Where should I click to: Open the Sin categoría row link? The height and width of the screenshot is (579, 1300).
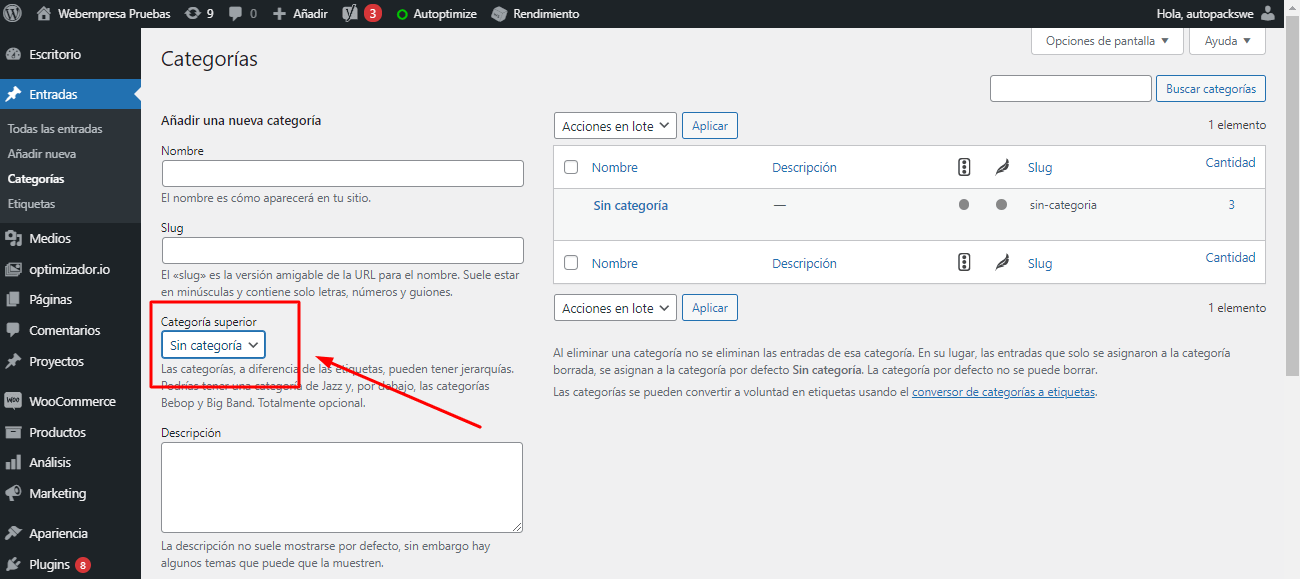pyautogui.click(x=630, y=205)
